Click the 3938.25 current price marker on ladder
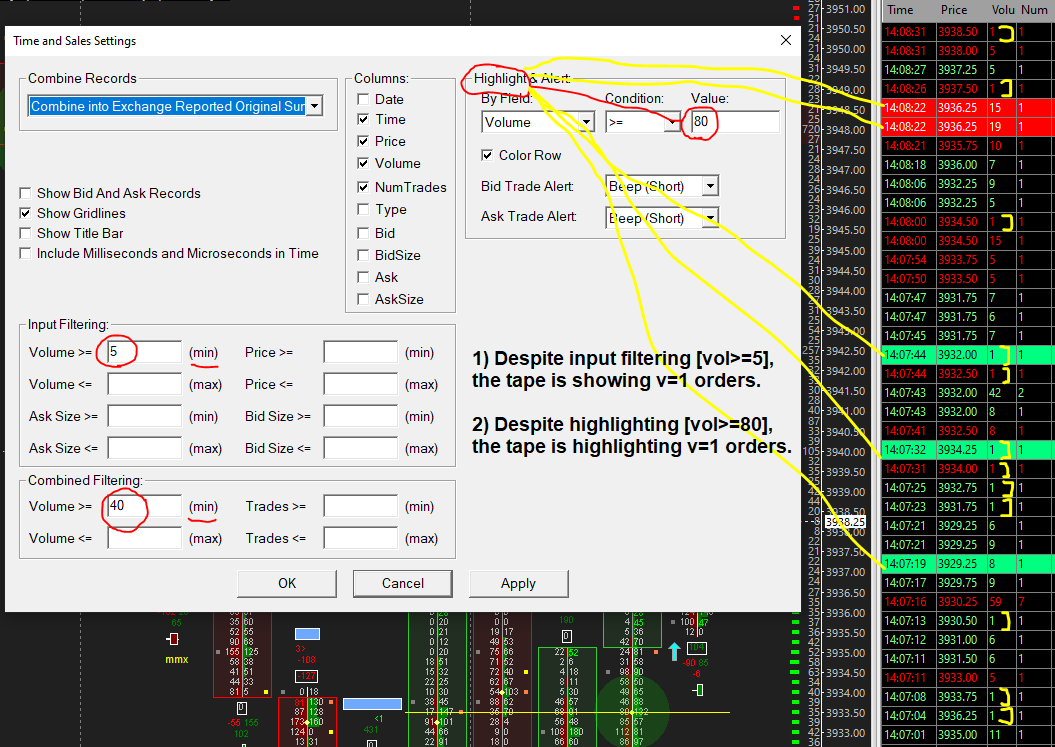Image resolution: width=1055 pixels, height=747 pixels. [x=845, y=522]
